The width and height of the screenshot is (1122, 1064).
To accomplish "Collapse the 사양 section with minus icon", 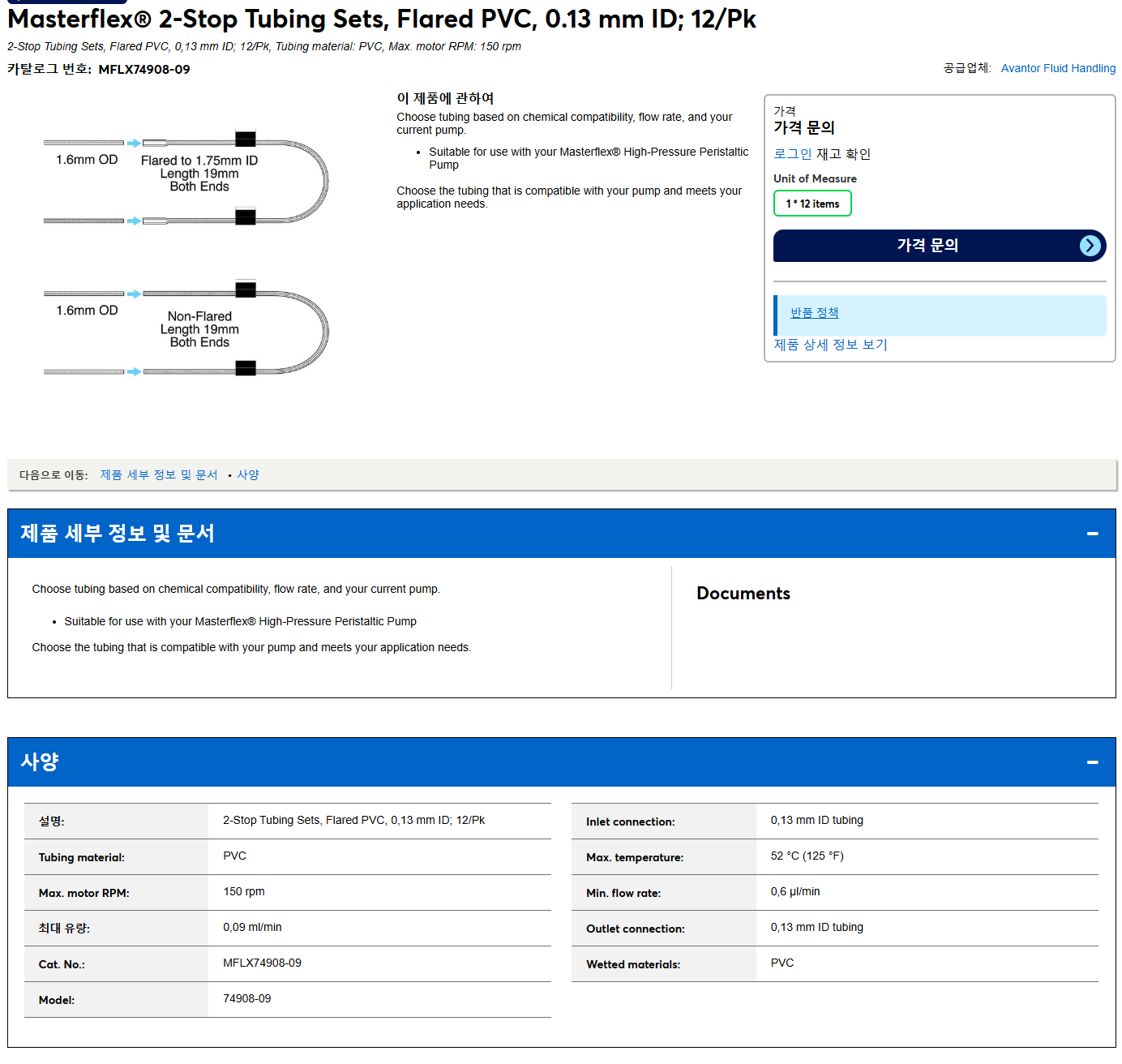I will [x=1092, y=762].
